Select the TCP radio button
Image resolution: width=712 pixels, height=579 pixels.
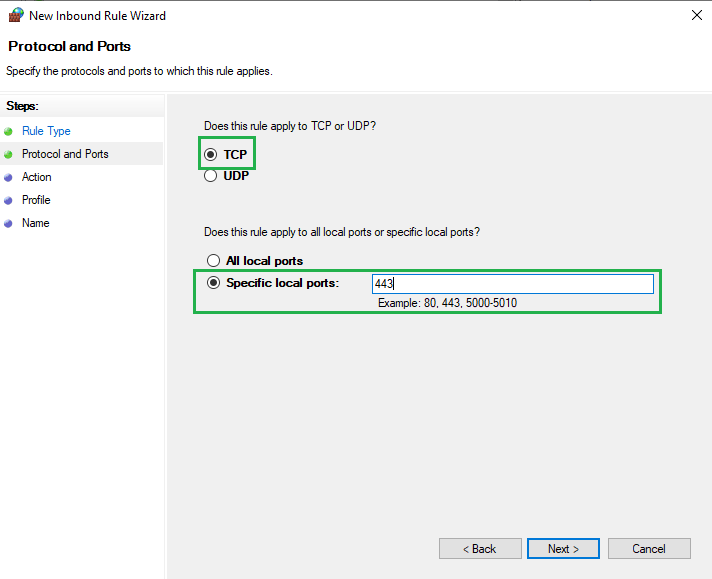(210, 154)
